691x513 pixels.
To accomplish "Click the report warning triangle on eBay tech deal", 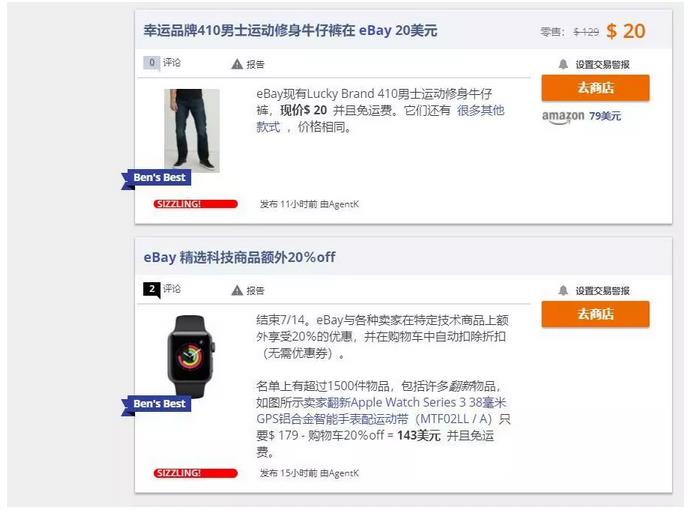I will (x=237, y=290).
